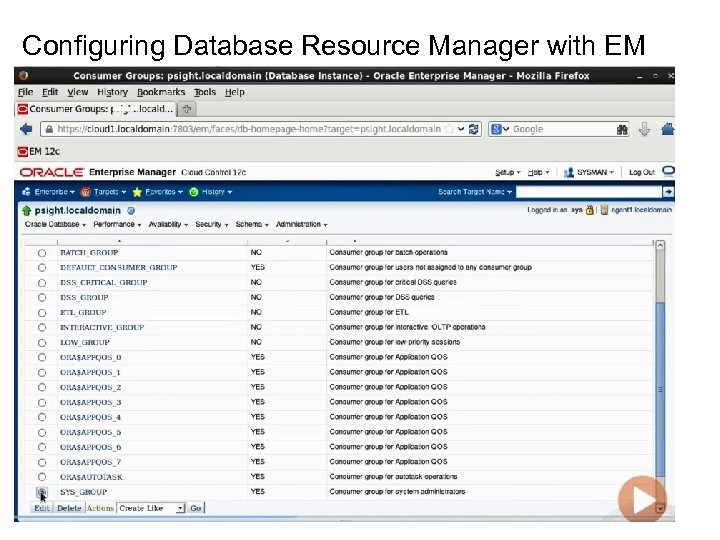Select the ETL_GROUP radio button
This screenshot has width=720, height=540.
[42, 313]
